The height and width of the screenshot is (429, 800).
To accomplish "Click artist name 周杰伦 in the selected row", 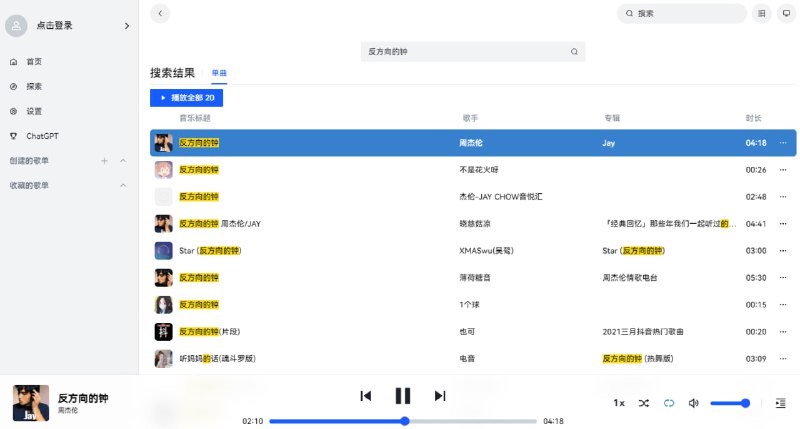I will 470,143.
